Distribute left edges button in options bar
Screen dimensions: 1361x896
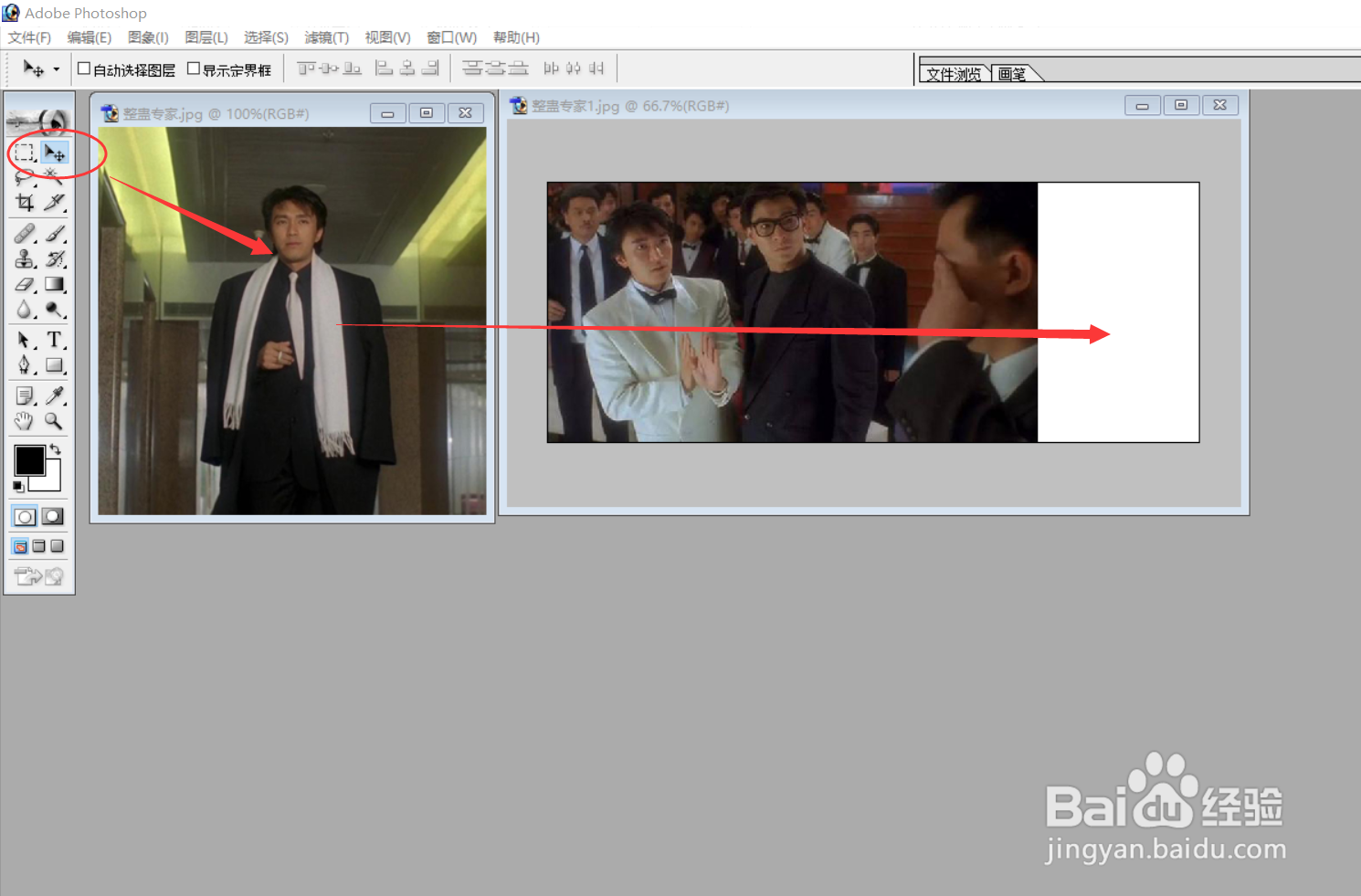click(x=551, y=69)
